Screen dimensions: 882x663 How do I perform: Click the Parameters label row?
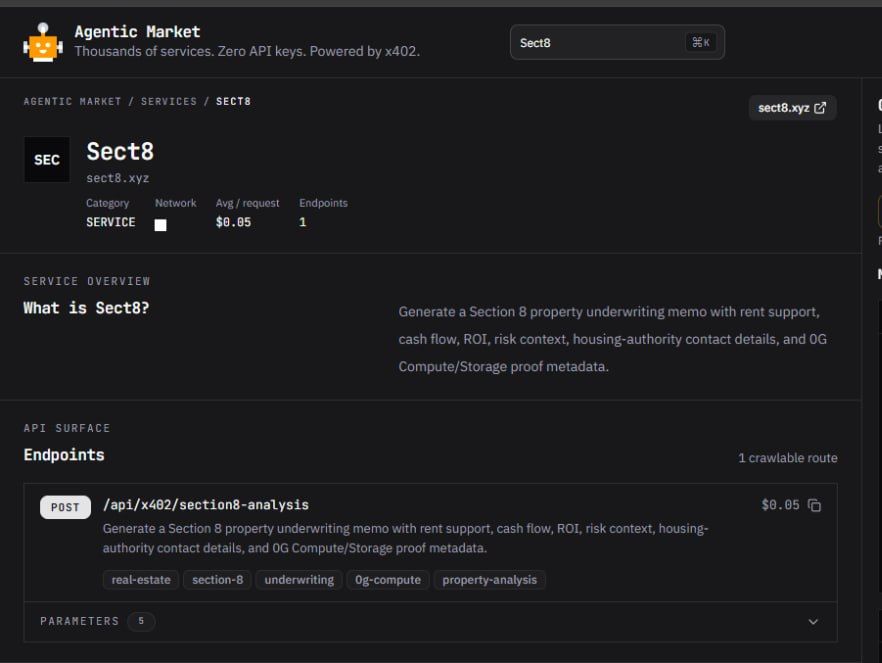point(430,621)
